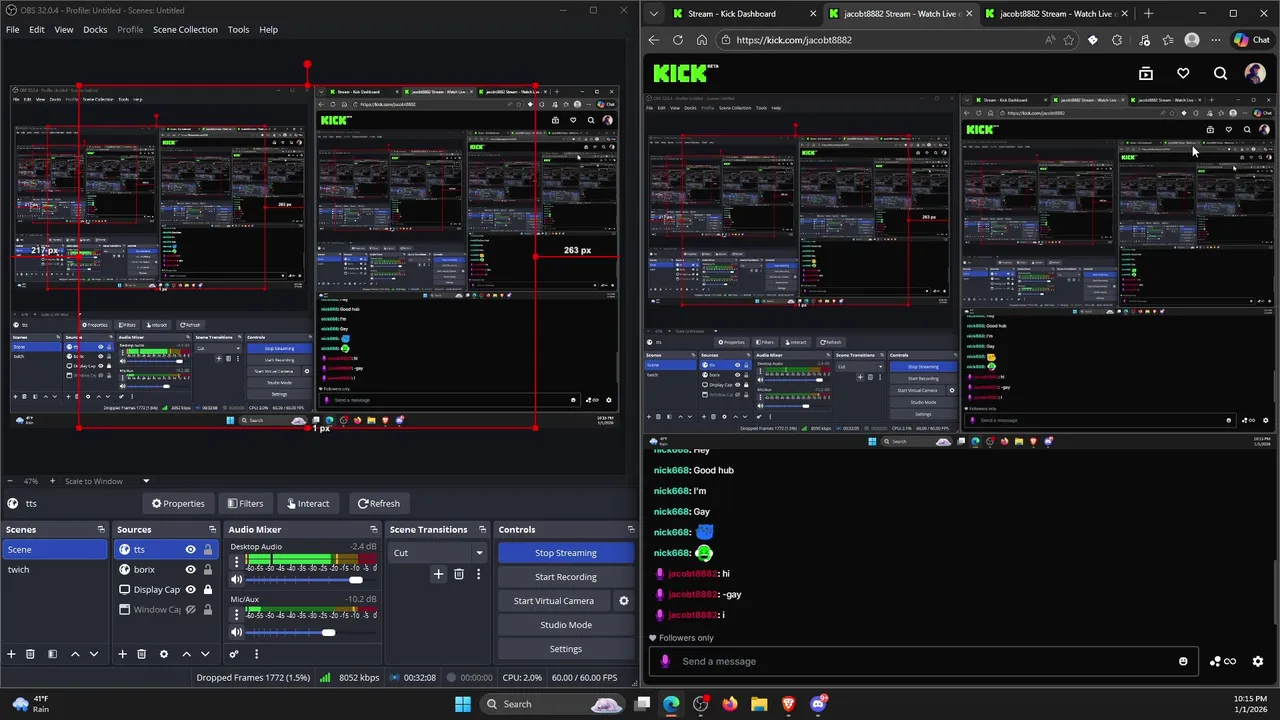This screenshot has width=1280, height=720.
Task: Open browser Settings and more menu
Action: point(1216,40)
